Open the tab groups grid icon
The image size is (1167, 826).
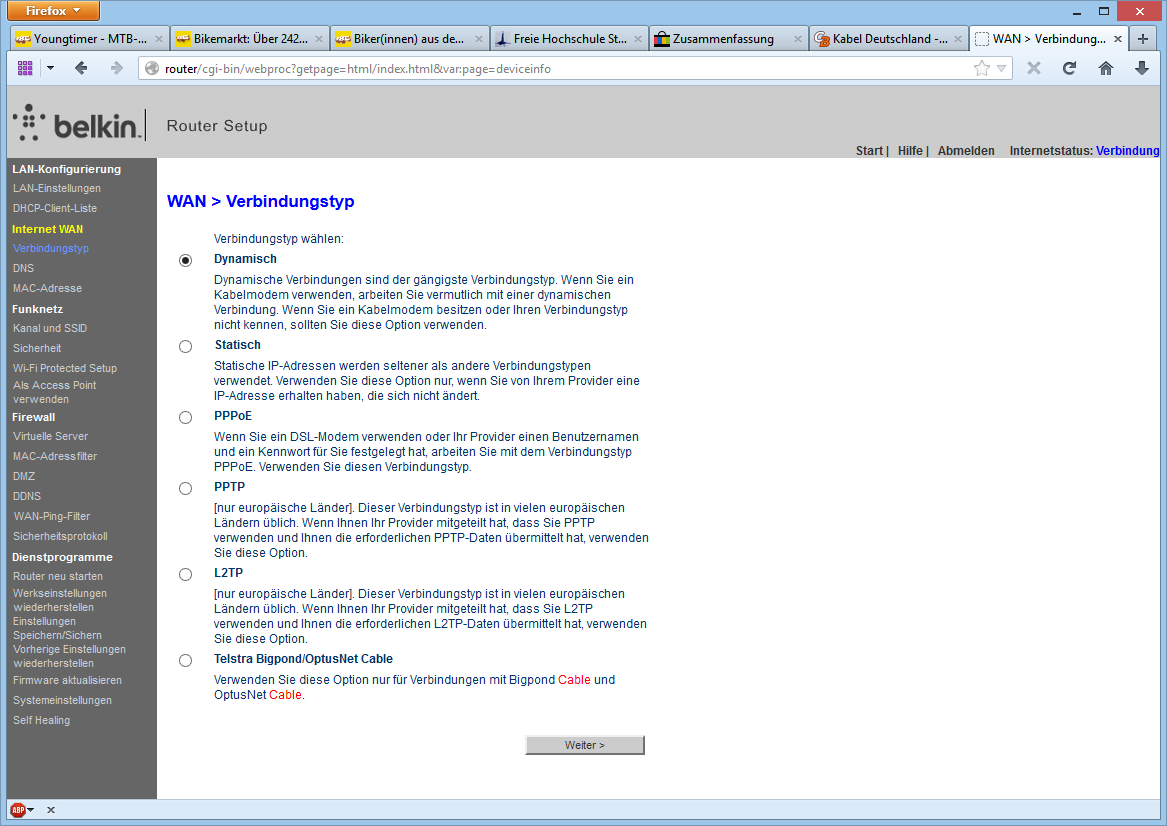pyautogui.click(x=25, y=68)
